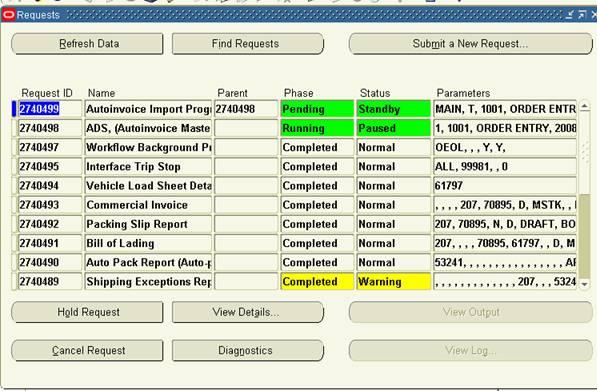
Task: Click the green Standby status cell
Action: [393, 109]
